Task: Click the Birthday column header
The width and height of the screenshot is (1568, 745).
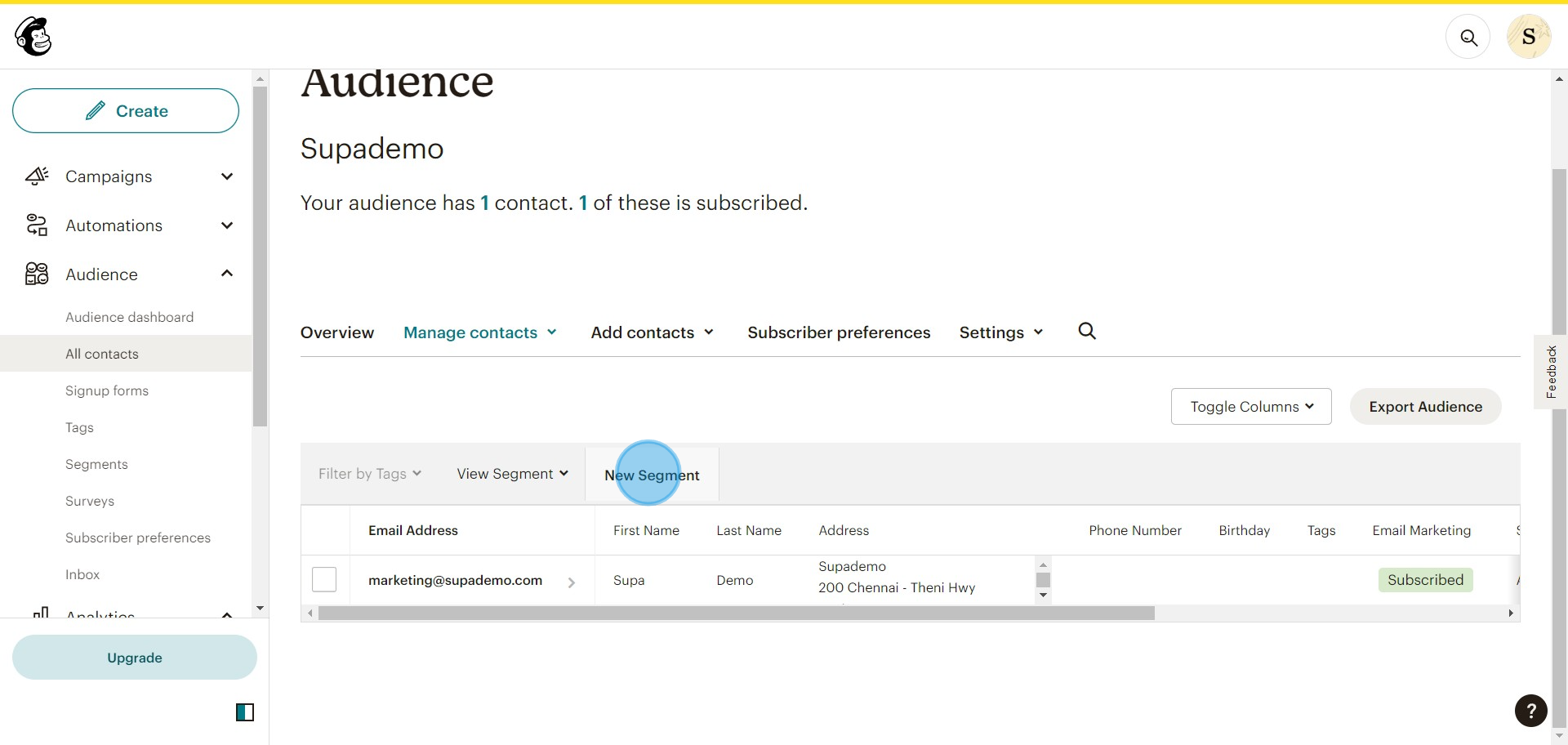Action: point(1245,530)
